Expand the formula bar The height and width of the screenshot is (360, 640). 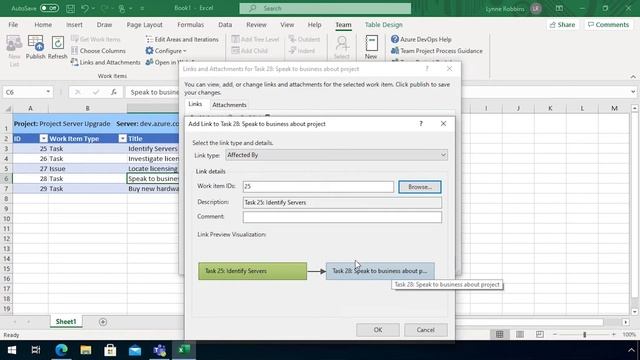[633, 92]
